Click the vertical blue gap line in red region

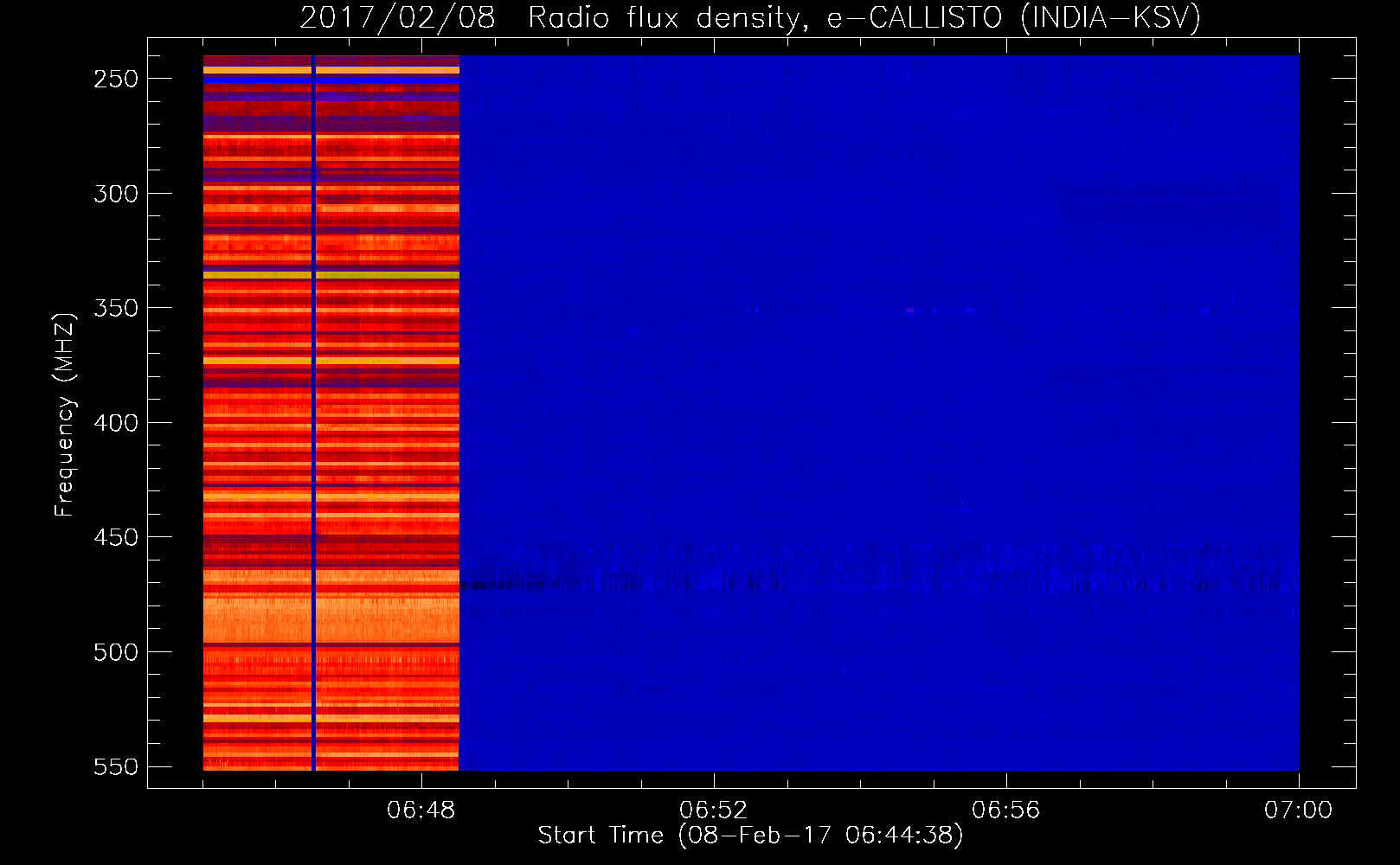[313, 413]
